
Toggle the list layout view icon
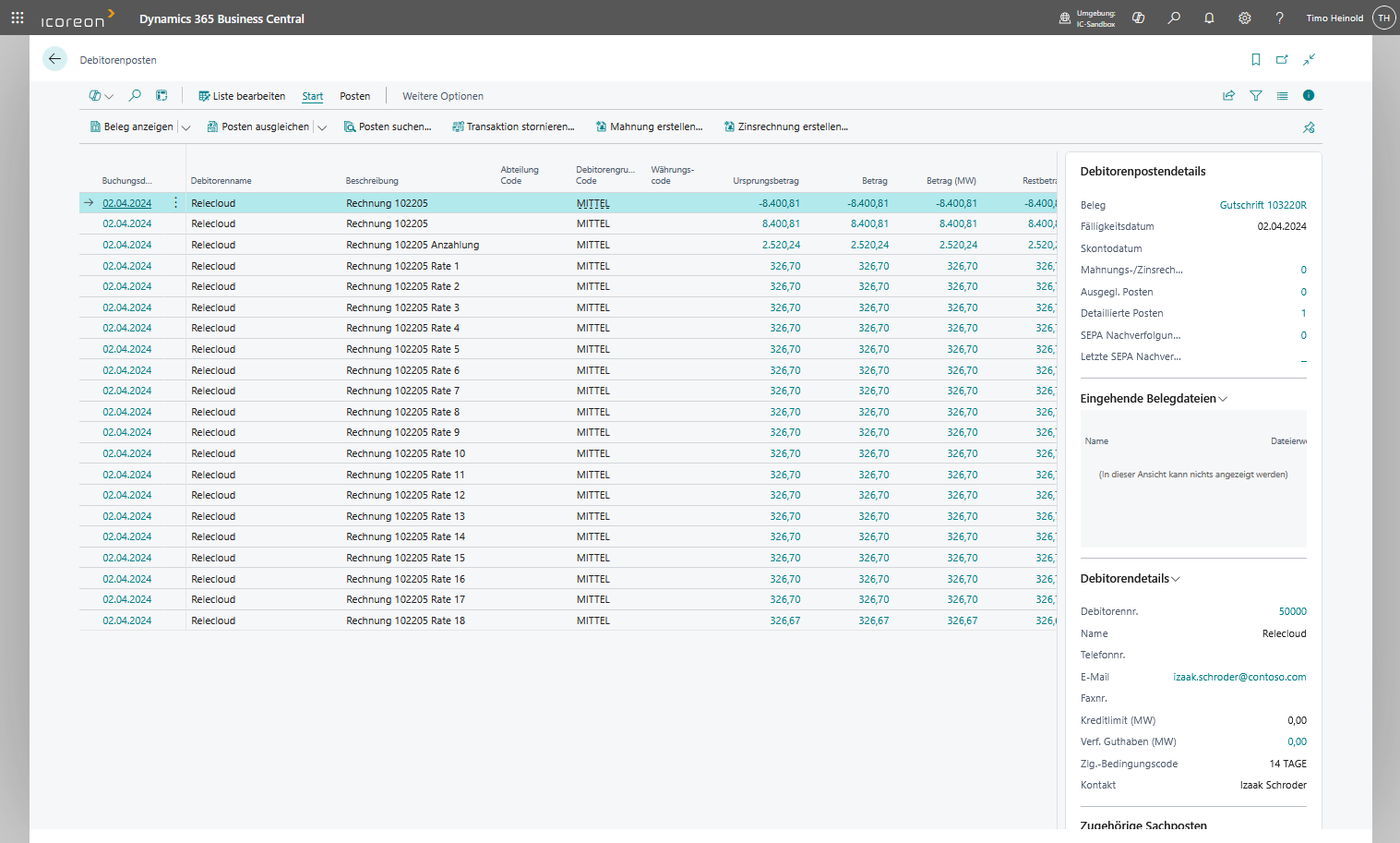(x=1282, y=96)
